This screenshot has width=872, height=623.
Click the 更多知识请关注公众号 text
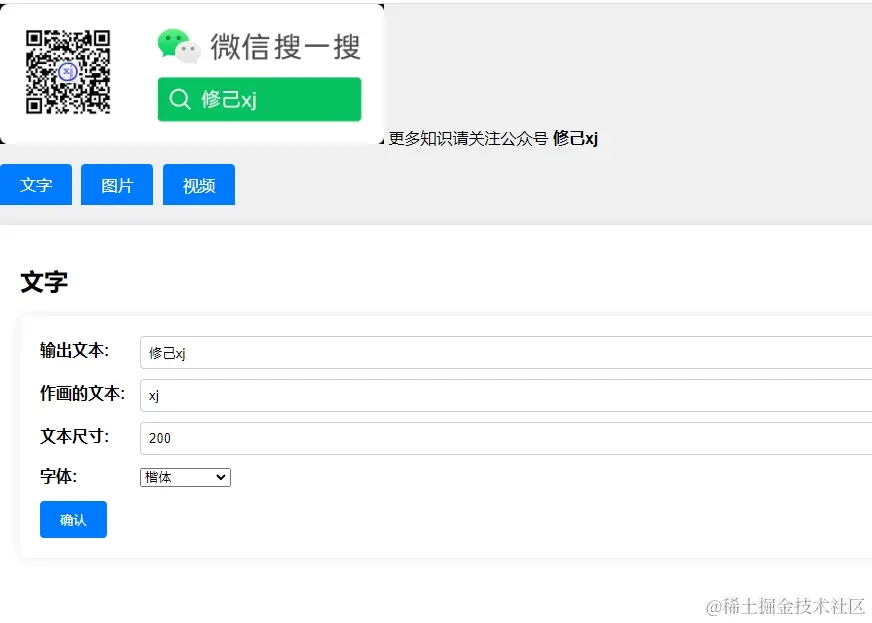(x=468, y=138)
